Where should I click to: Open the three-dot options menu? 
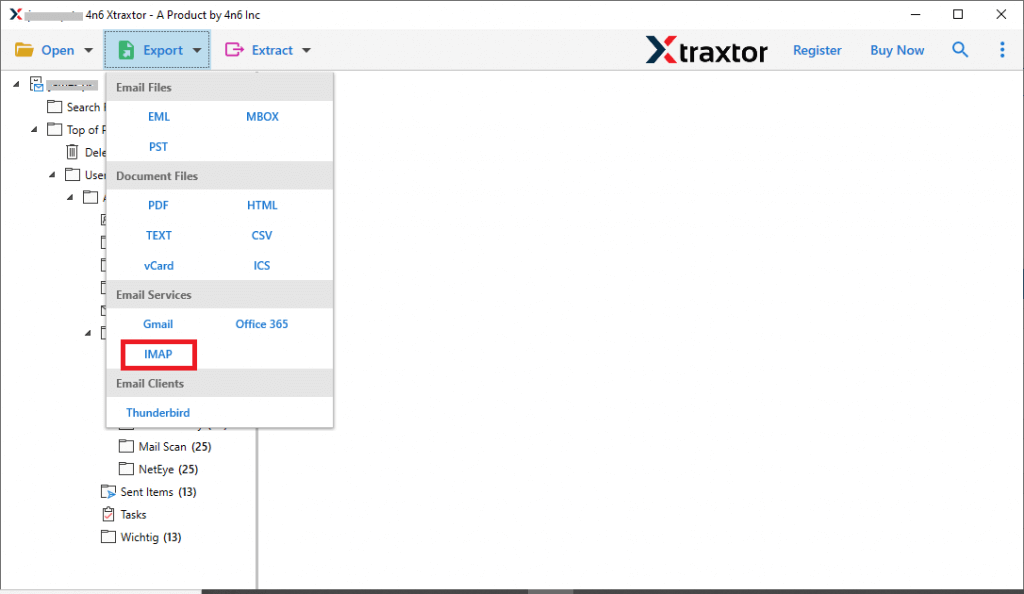tap(1002, 49)
